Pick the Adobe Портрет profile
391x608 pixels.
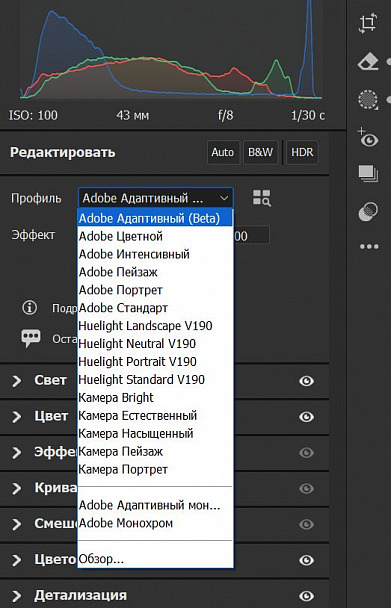[x=155, y=290]
